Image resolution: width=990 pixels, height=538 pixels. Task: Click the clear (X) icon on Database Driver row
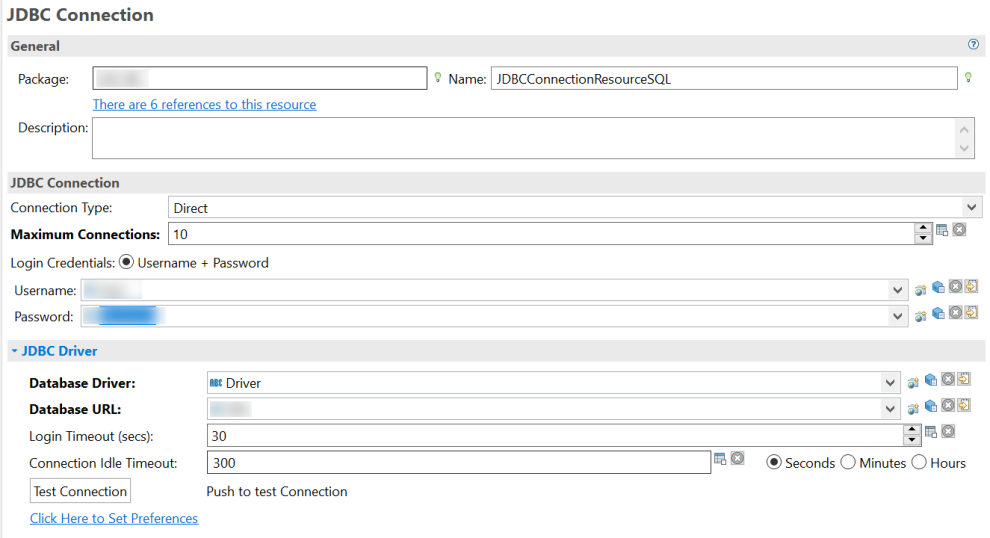(948, 379)
